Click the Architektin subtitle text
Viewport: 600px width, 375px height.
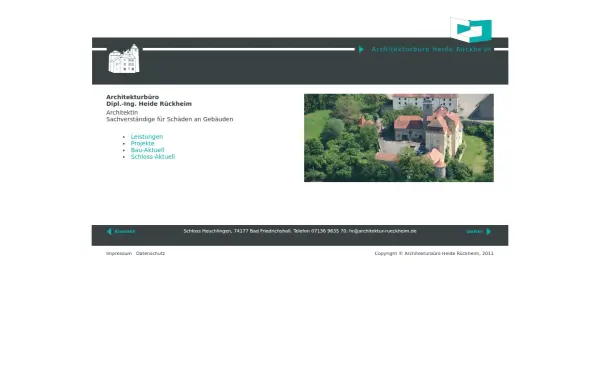[122, 112]
